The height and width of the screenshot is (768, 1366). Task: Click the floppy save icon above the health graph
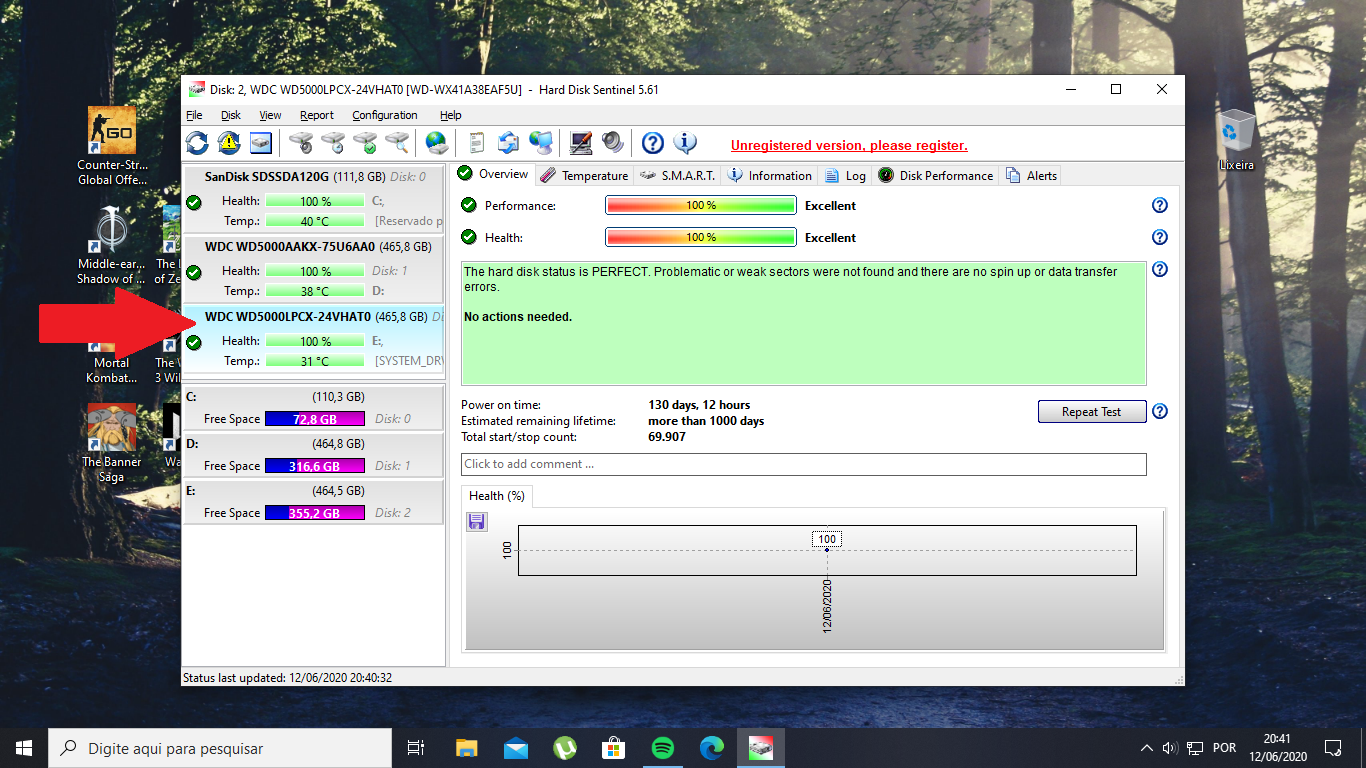coord(477,521)
